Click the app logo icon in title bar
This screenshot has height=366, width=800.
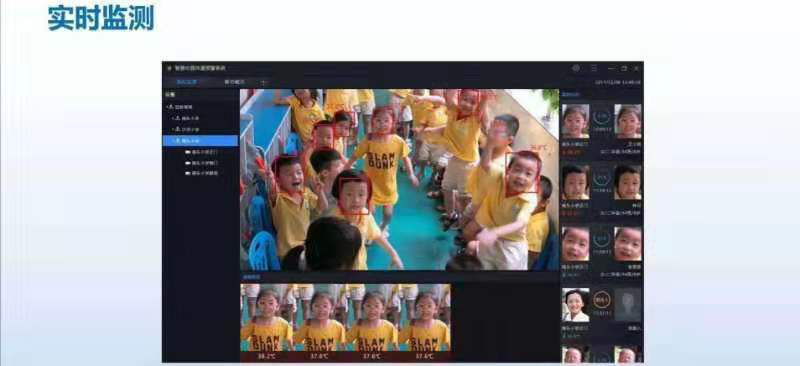tap(169, 68)
